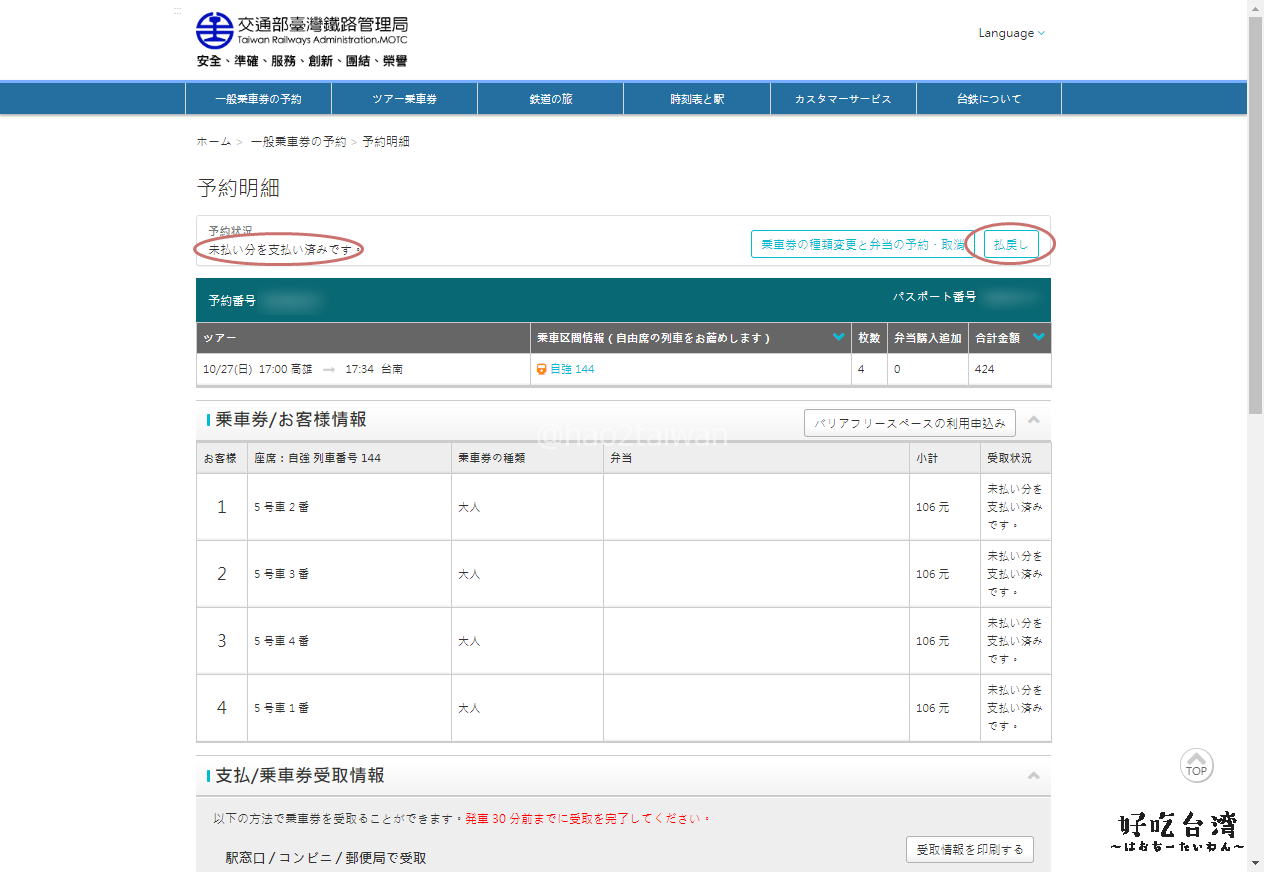The width and height of the screenshot is (1264, 872).
Task: Collapse the 乗車券/お客様情報 section
Action: point(1033,420)
